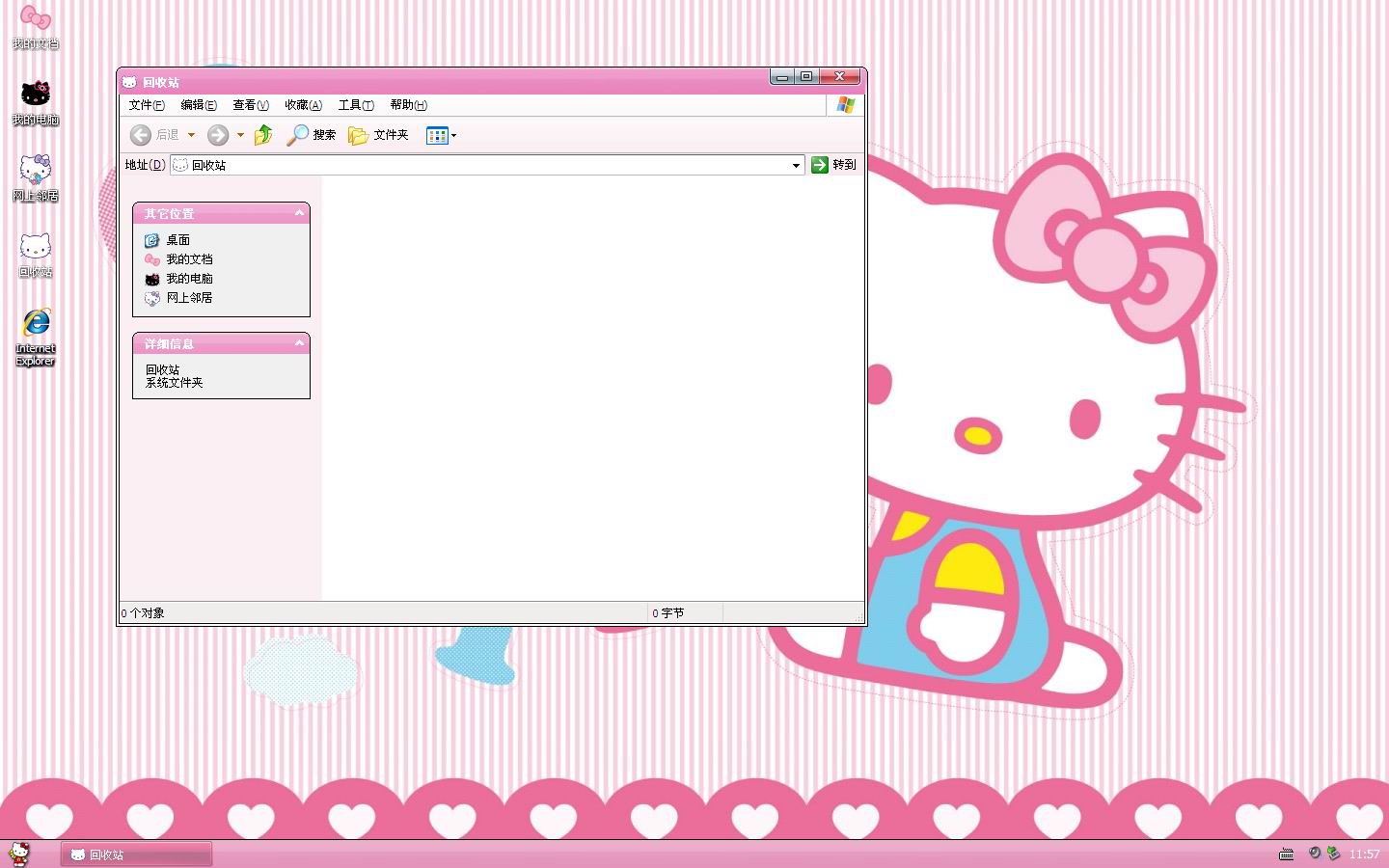The height and width of the screenshot is (868, 1389).
Task: Click the address bar field showing 回收站
Action: [487, 165]
